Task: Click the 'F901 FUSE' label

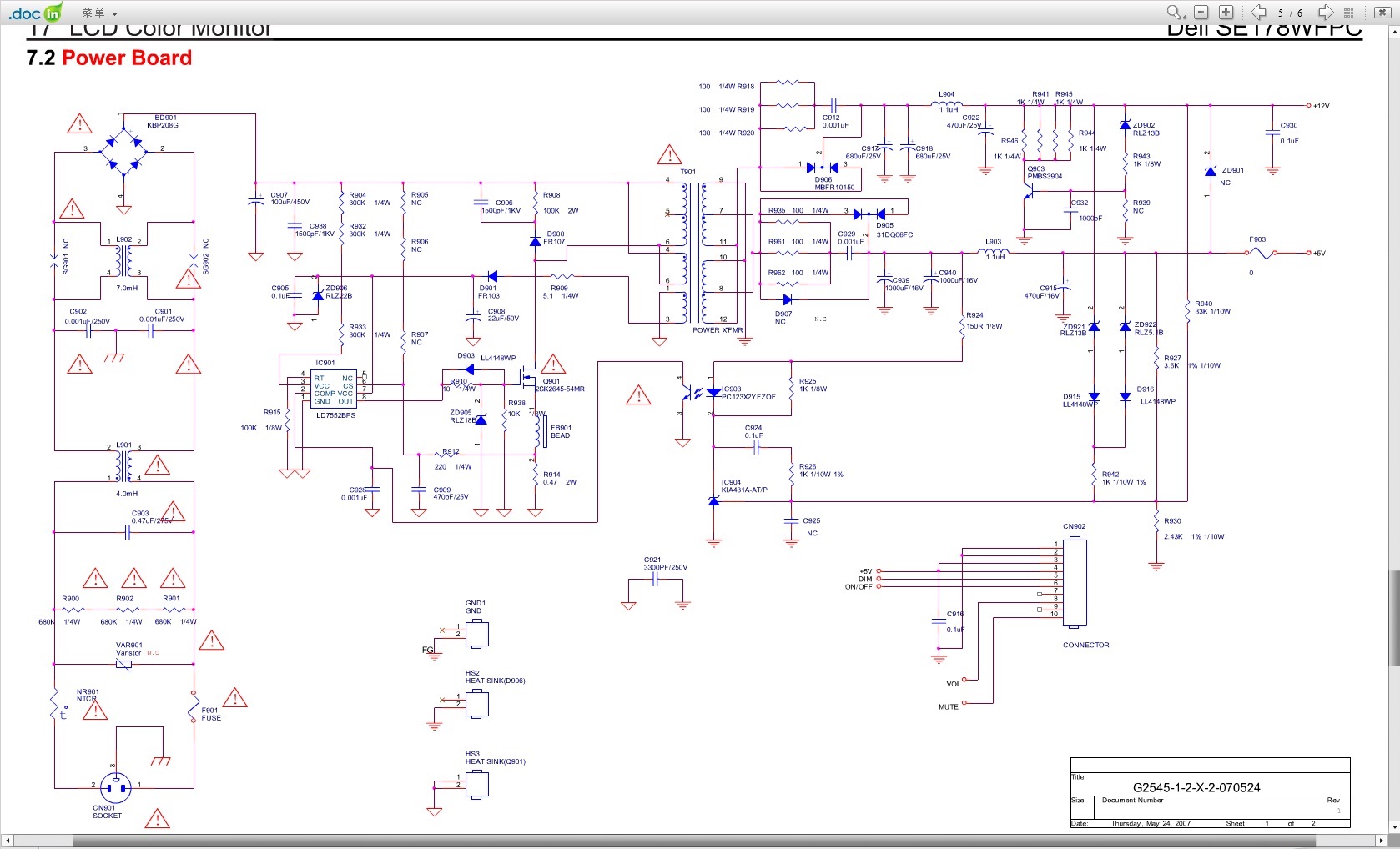Action: point(211,714)
